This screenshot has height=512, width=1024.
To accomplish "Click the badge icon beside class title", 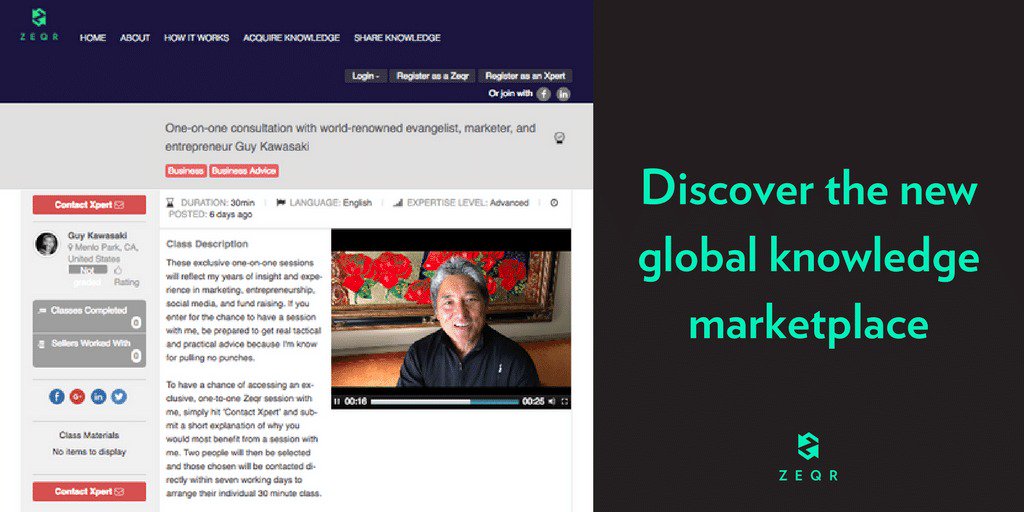I will (559, 138).
